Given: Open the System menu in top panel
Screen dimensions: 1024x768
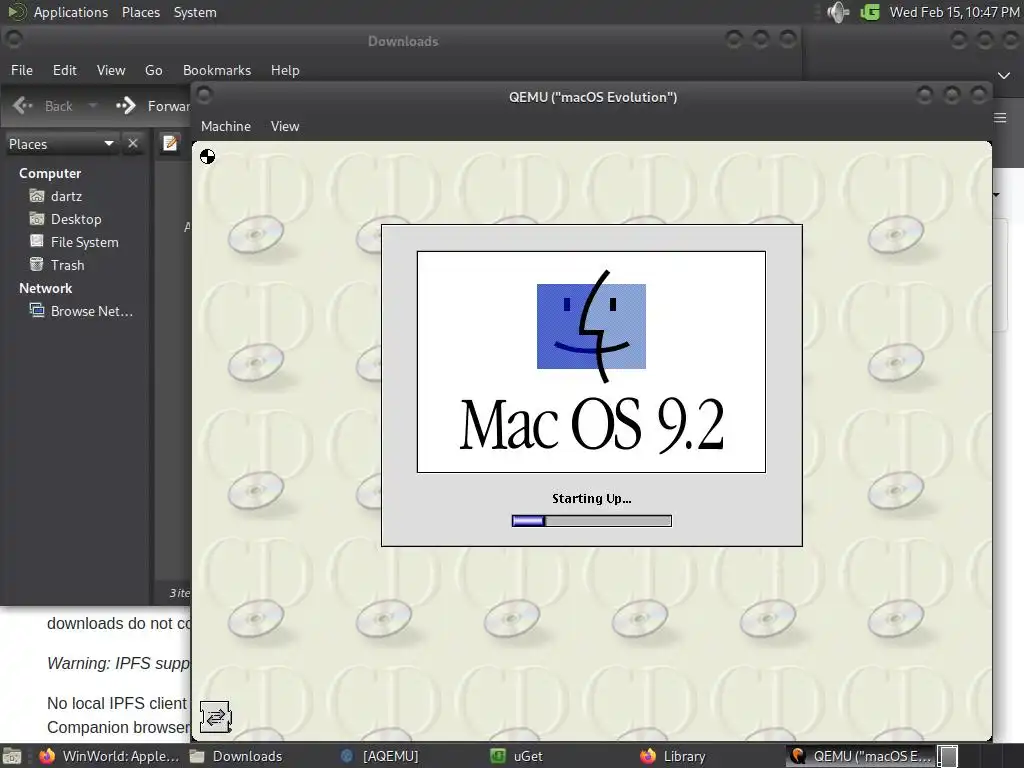Looking at the screenshot, I should coord(195,12).
